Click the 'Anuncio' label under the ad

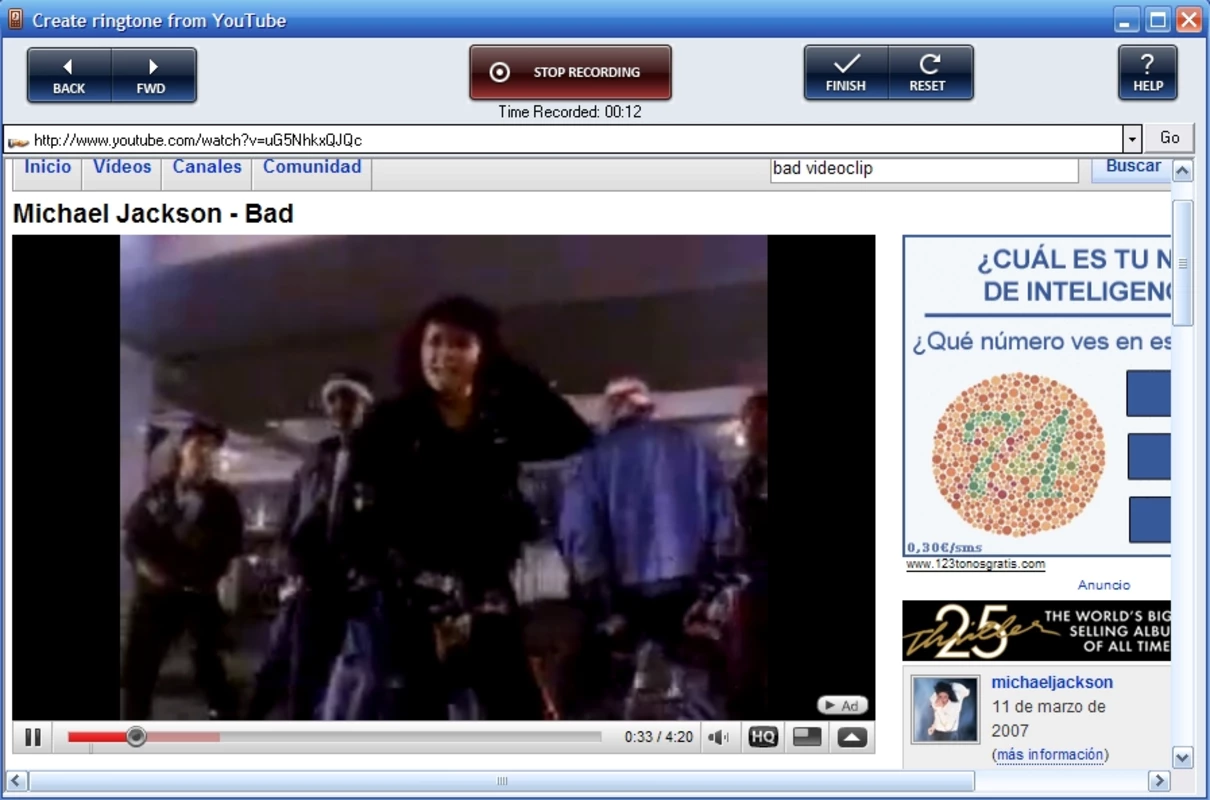click(x=1104, y=585)
